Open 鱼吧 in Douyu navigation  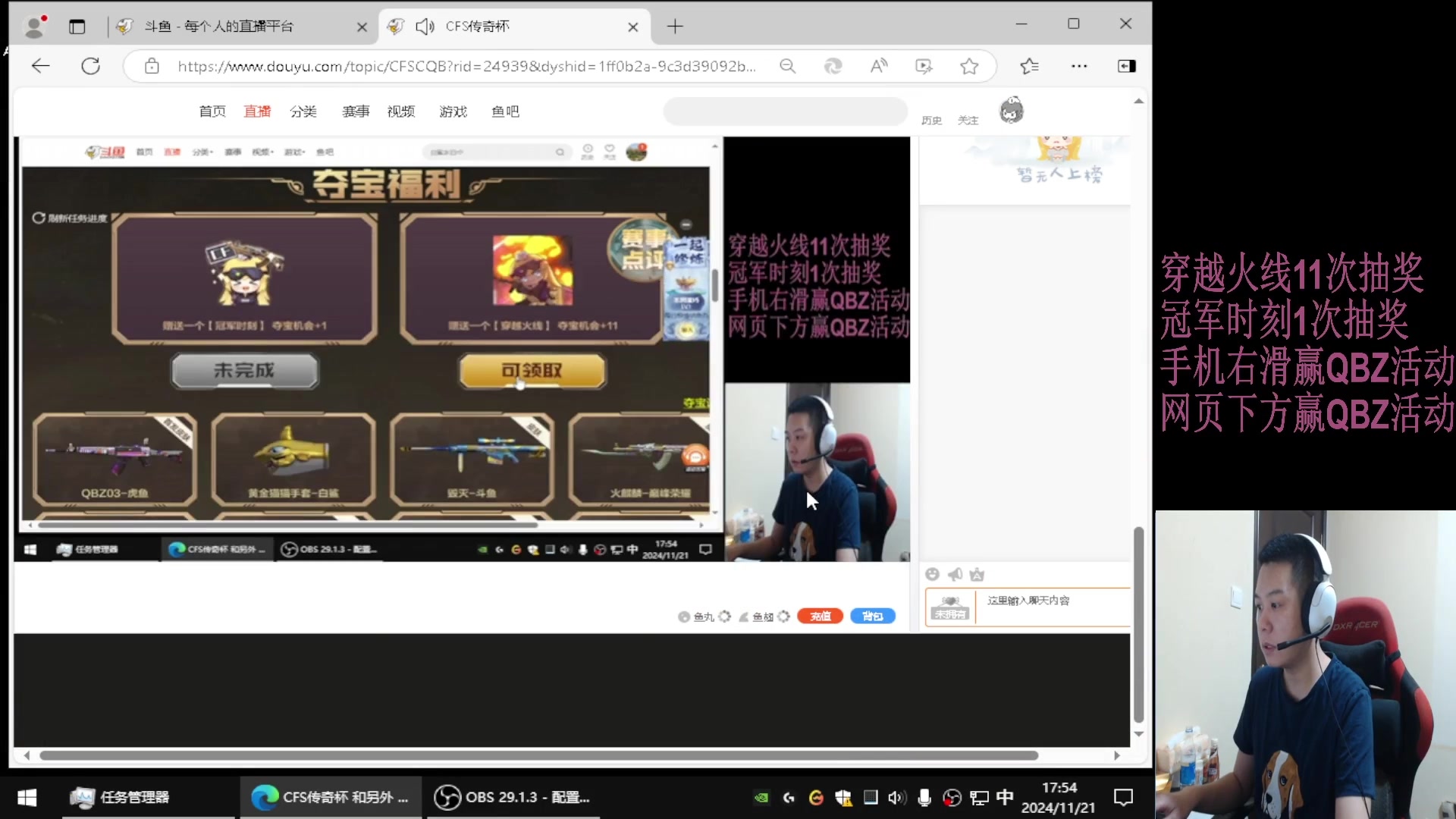505,111
